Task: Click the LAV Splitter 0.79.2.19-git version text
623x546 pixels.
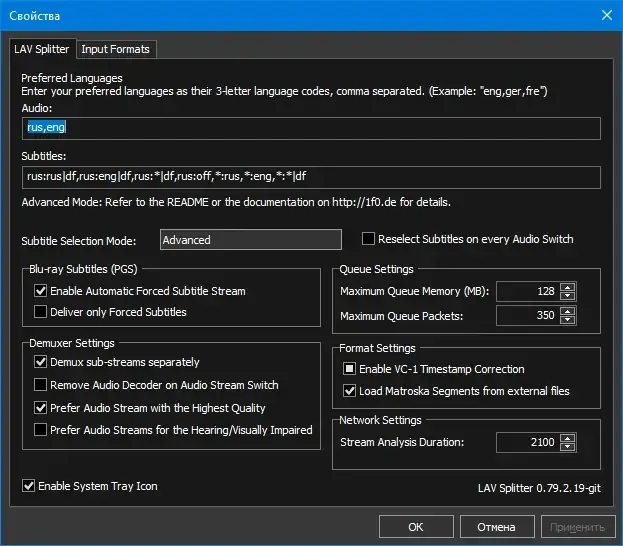Action: coord(539,488)
